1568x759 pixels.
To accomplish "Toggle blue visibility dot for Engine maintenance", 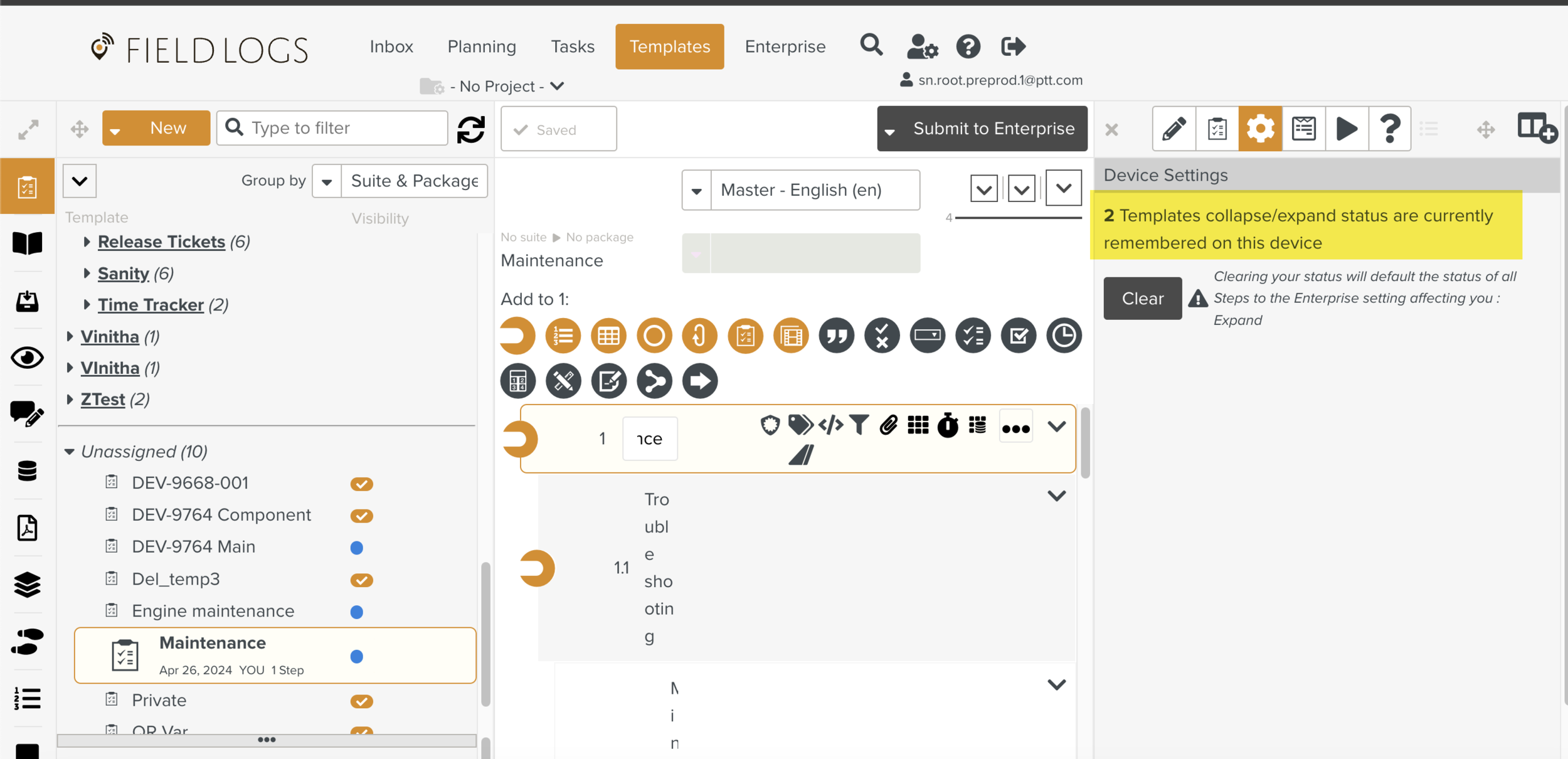I will (x=357, y=612).
